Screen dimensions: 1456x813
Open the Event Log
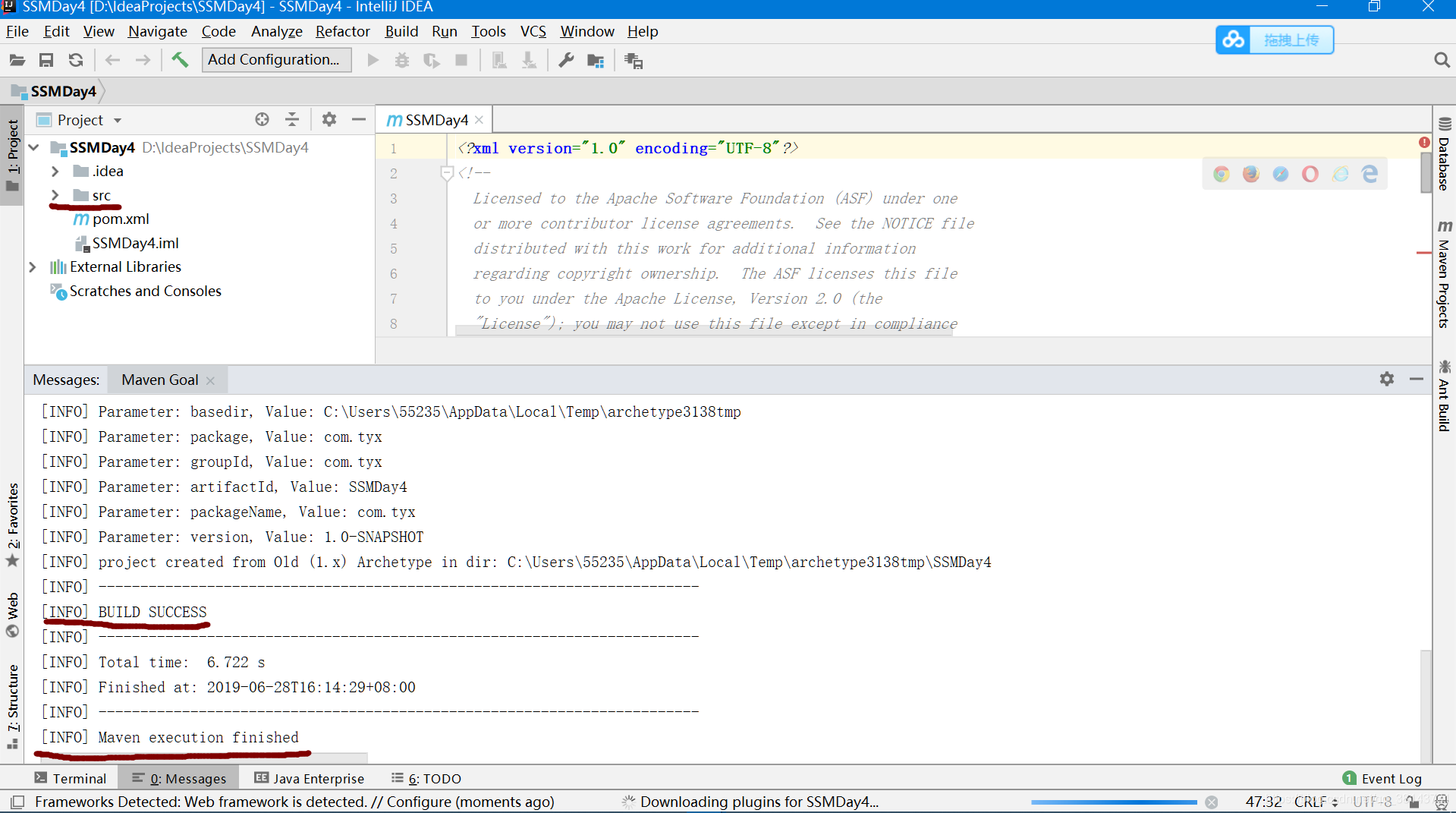point(1382,778)
